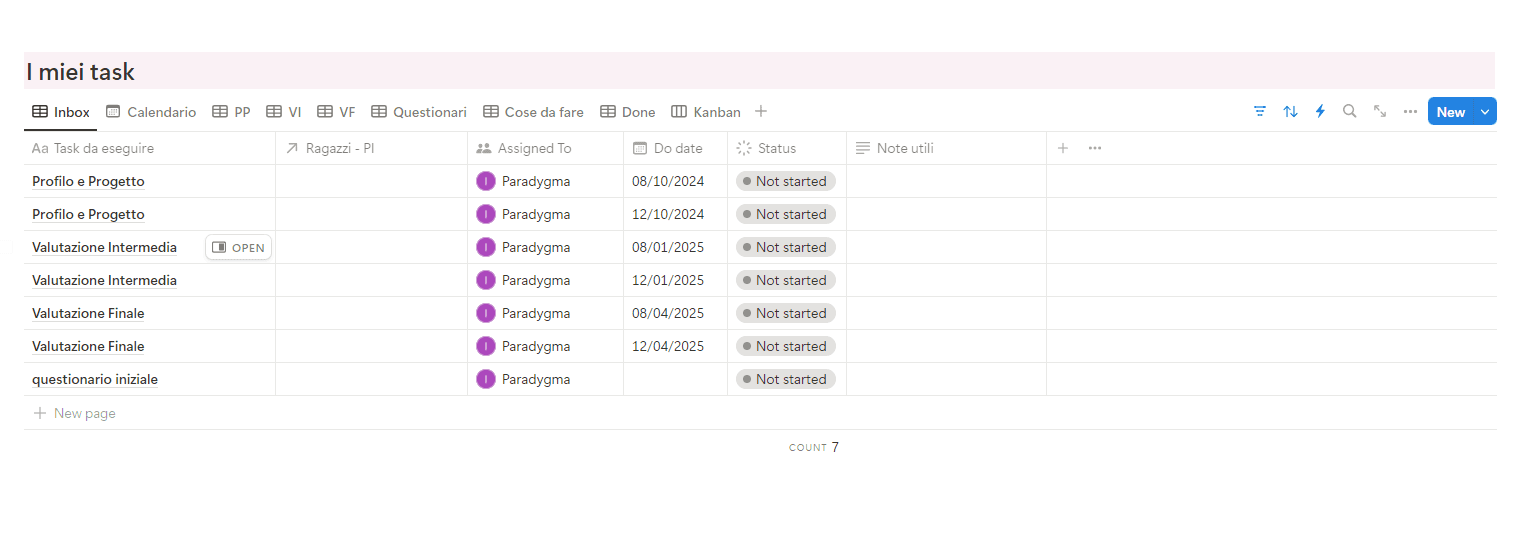This screenshot has height=554, width=1519.
Task: Click Ragazzi - PI cell in questionario iniziale row
Action: coord(372,379)
